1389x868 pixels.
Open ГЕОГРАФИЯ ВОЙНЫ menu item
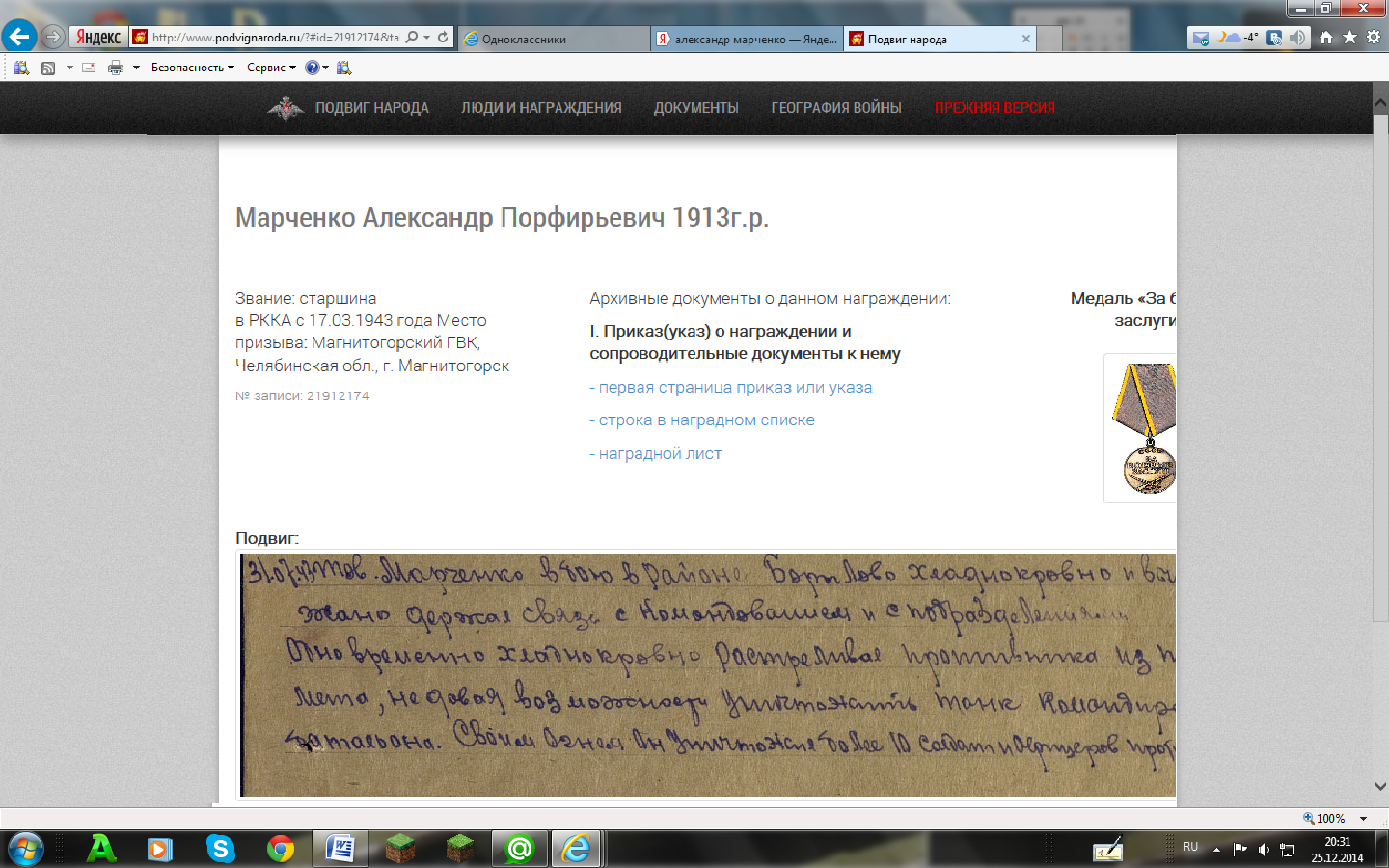835,108
